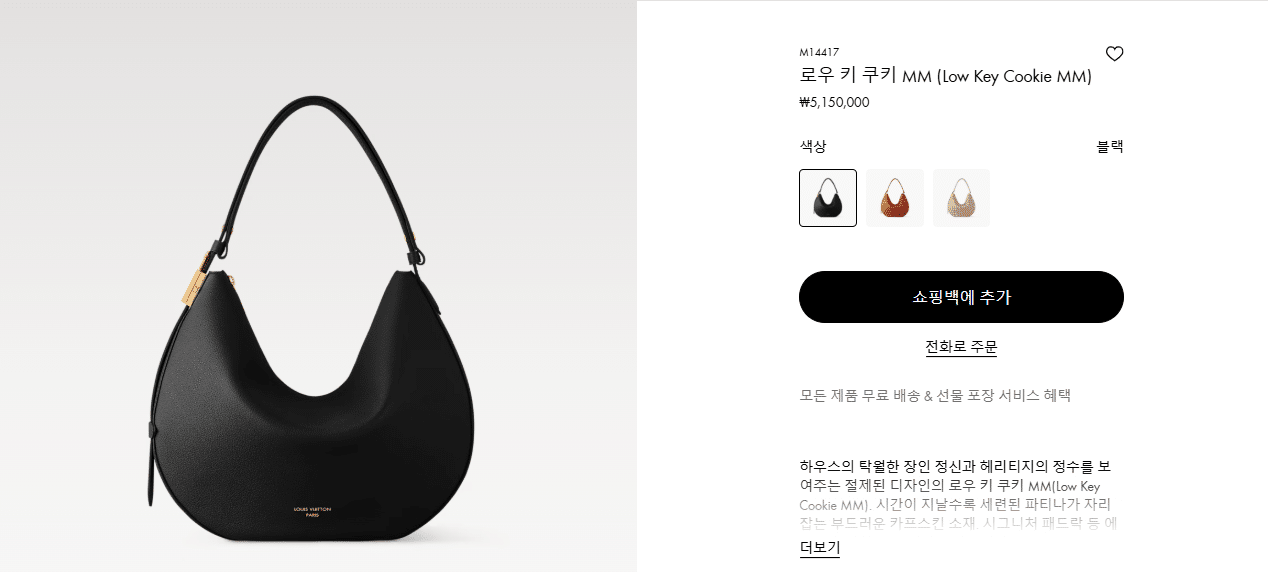
Task: Click the free shipping and gift wrapping notice
Action: coord(935,395)
